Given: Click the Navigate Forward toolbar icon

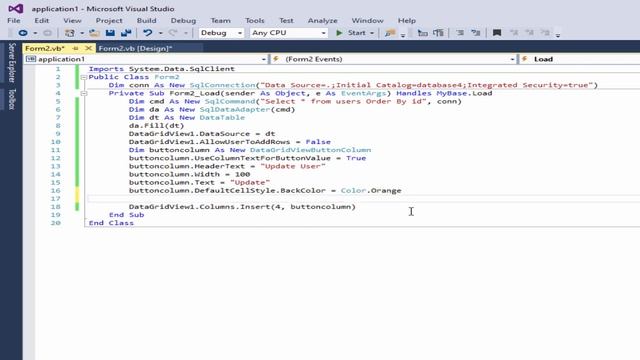Looking at the screenshot, I should 47,33.
